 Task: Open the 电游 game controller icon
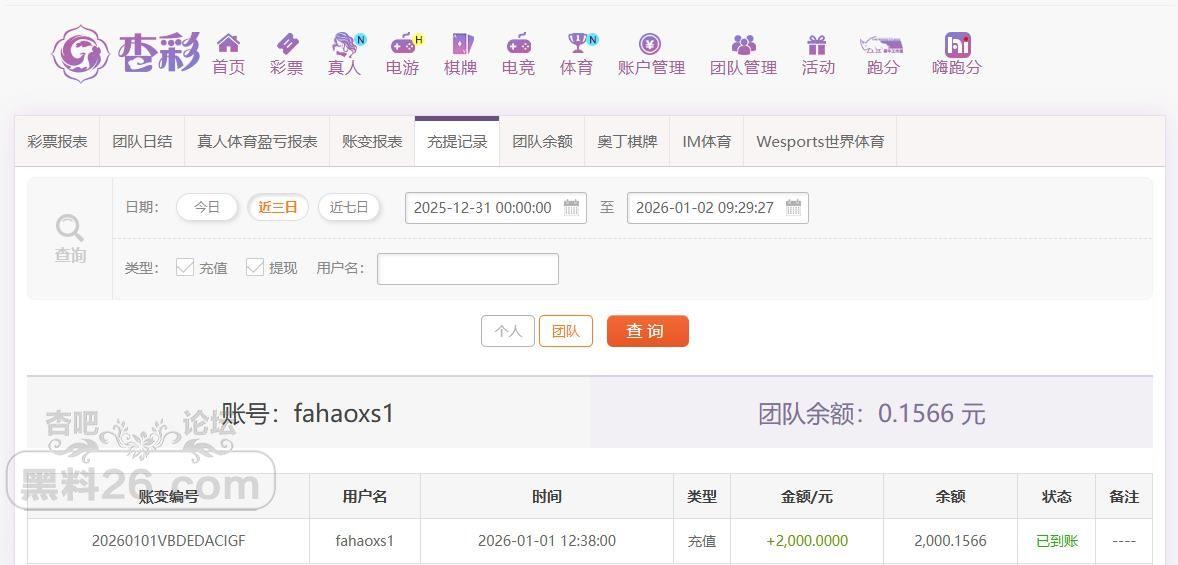click(x=402, y=44)
